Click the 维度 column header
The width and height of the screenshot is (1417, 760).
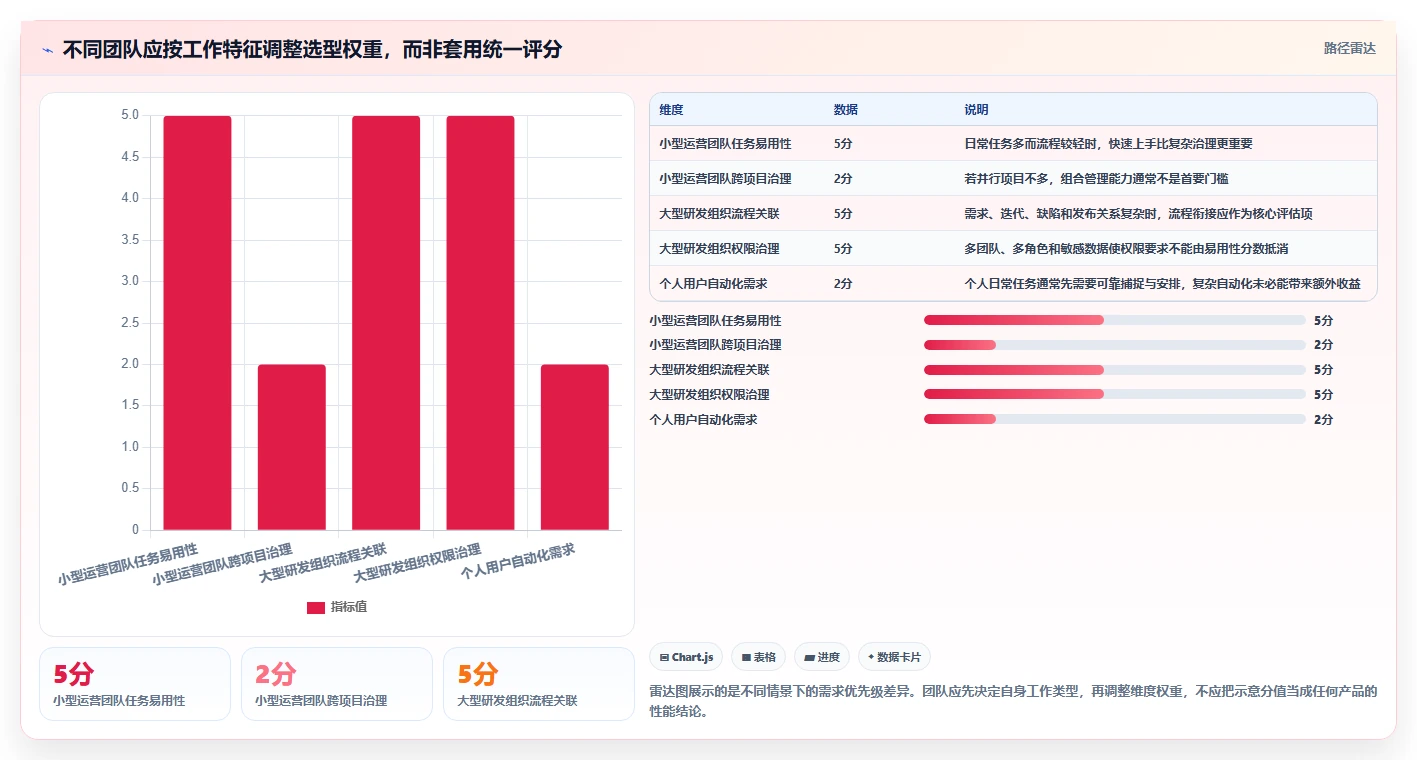pos(671,110)
